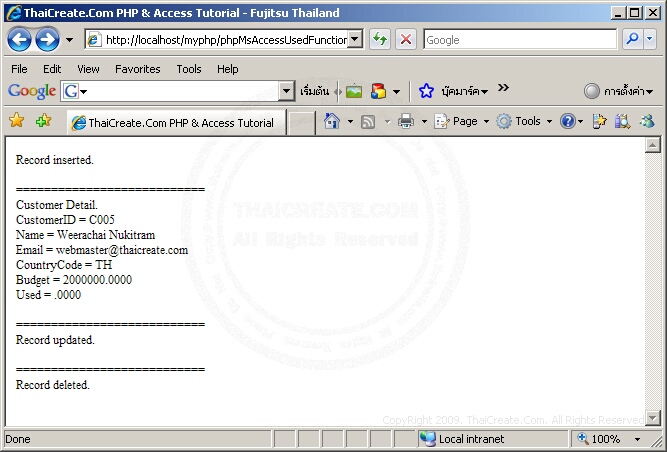
Task: Click the 'Record deleted.' text
Action: [53, 385]
